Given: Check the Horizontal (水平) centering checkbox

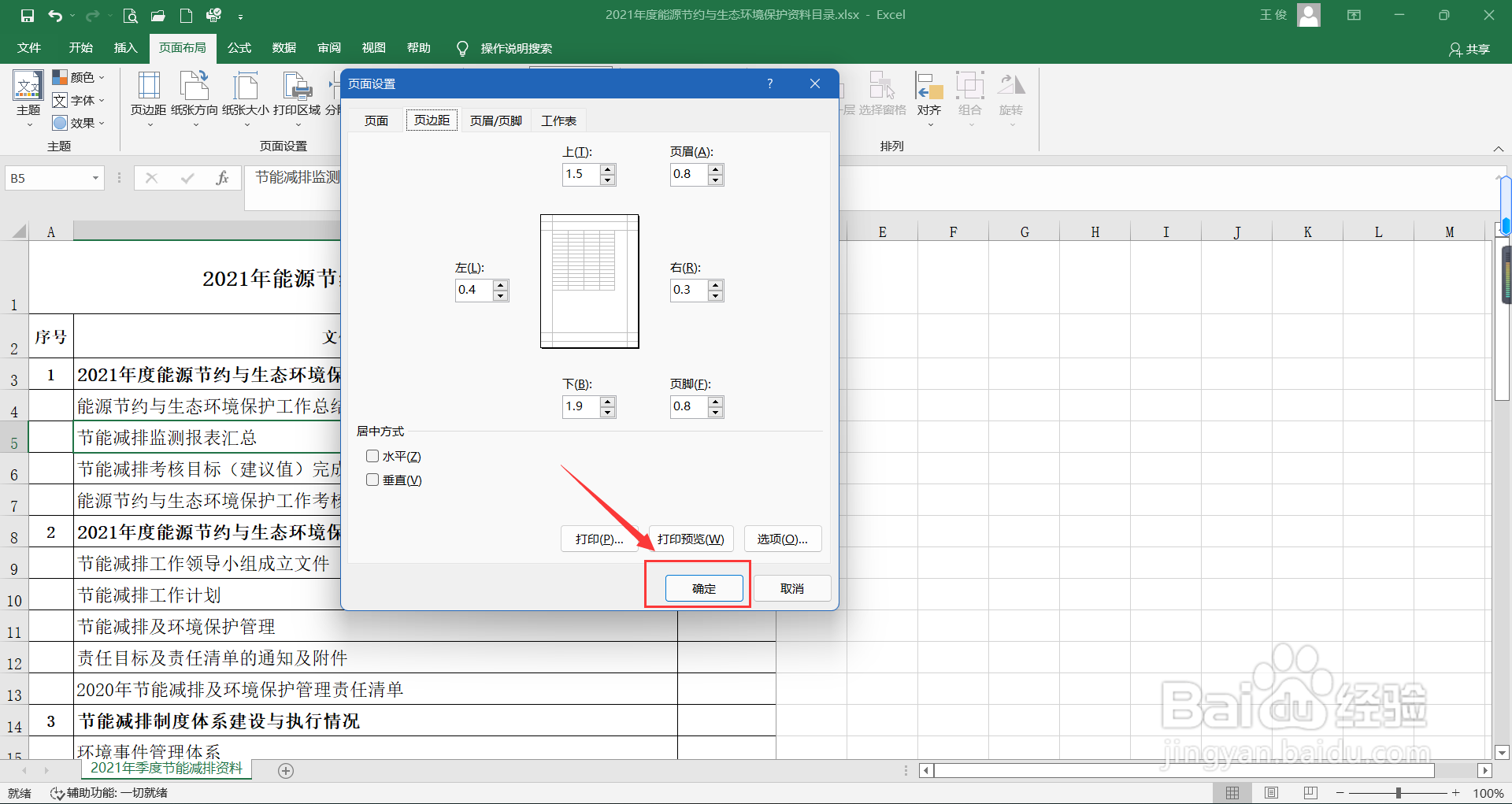Looking at the screenshot, I should click(x=372, y=456).
